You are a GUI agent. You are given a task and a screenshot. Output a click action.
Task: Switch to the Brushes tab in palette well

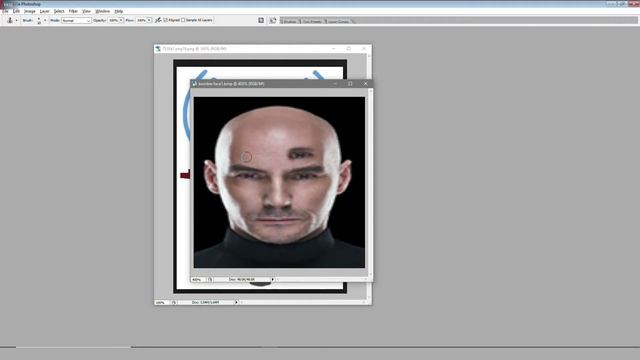tap(290, 21)
